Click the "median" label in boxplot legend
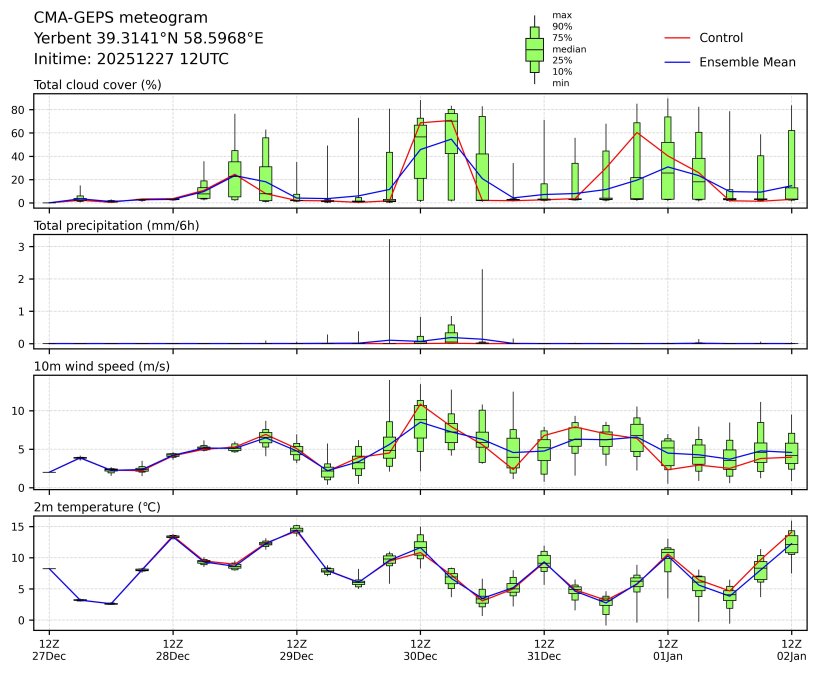 pyautogui.click(x=568, y=49)
